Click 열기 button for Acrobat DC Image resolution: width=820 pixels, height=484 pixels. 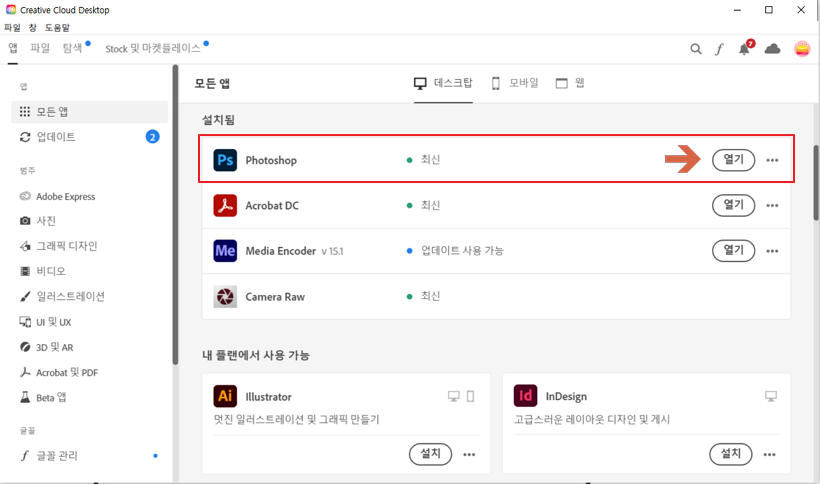pos(733,205)
